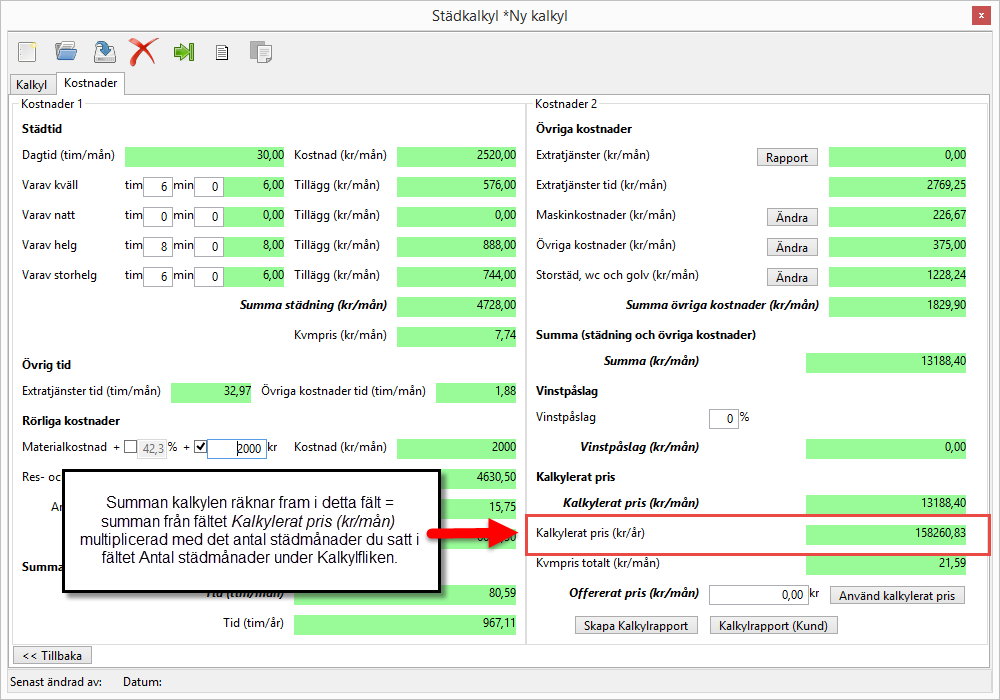Go back with the Tillbaka button

pos(51,655)
